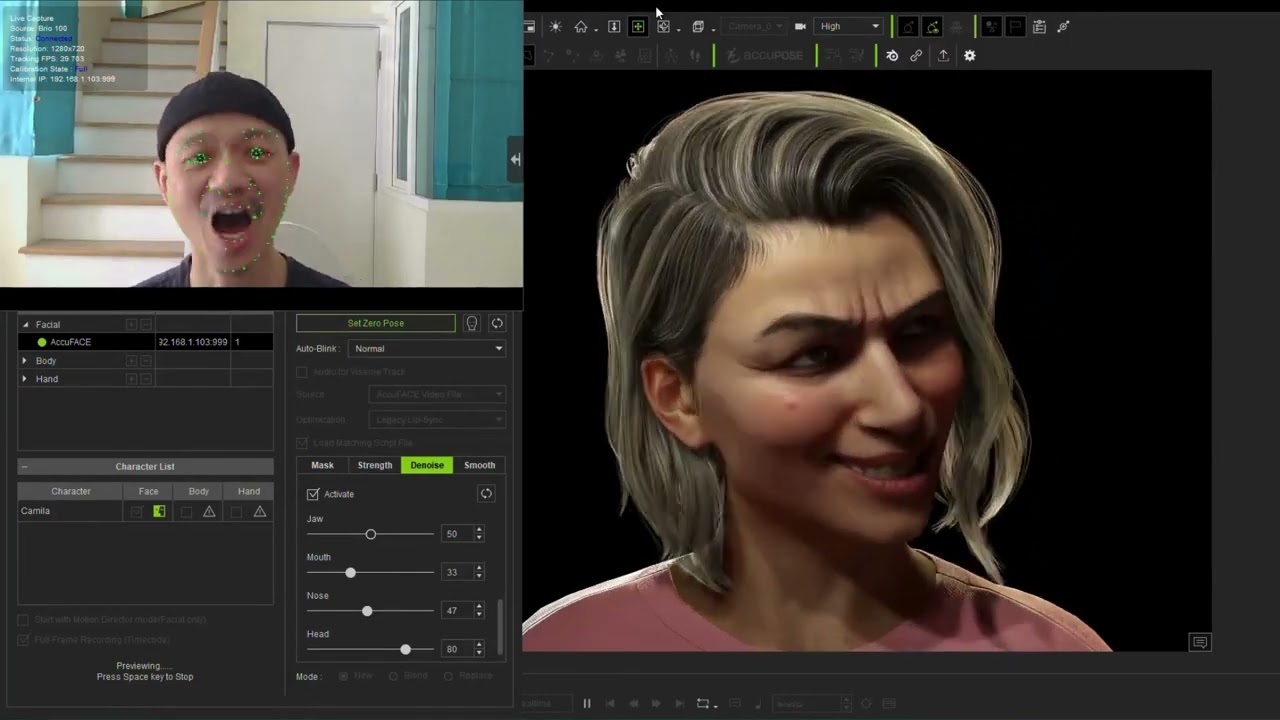This screenshot has width=1280, height=720.
Task: Select the Denoise tab
Action: point(427,465)
